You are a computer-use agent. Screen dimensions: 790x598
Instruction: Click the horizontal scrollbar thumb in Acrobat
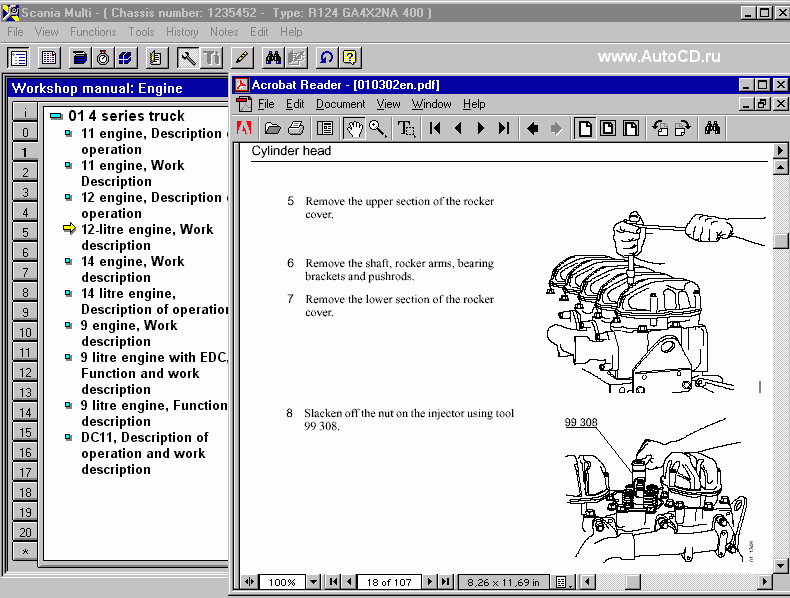pos(633,582)
